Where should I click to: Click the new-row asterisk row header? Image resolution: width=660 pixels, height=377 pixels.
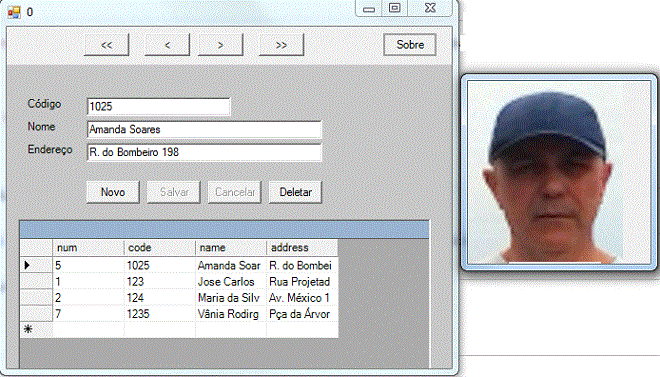tap(36, 329)
